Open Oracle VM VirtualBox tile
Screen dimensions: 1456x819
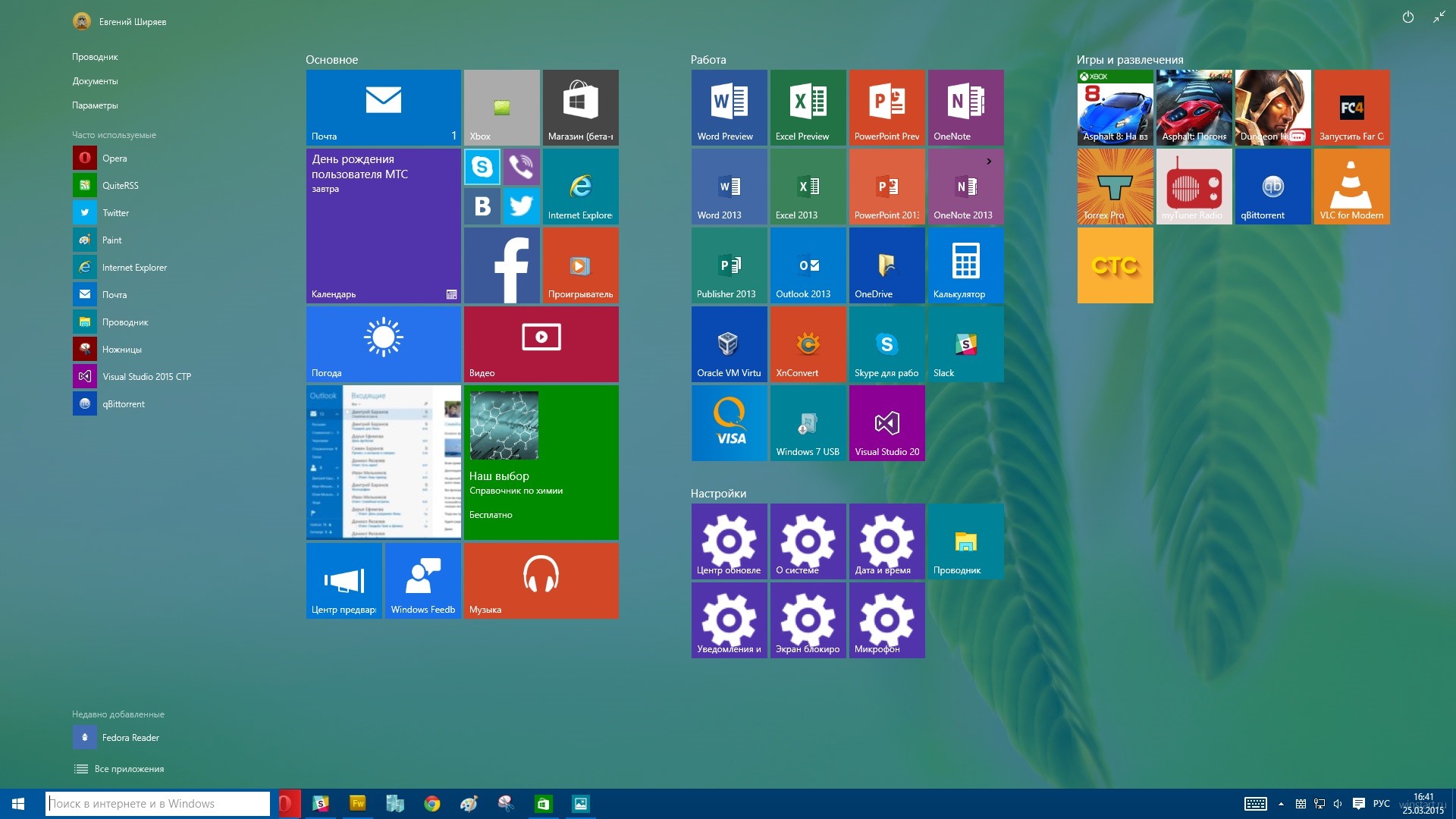[x=729, y=344]
